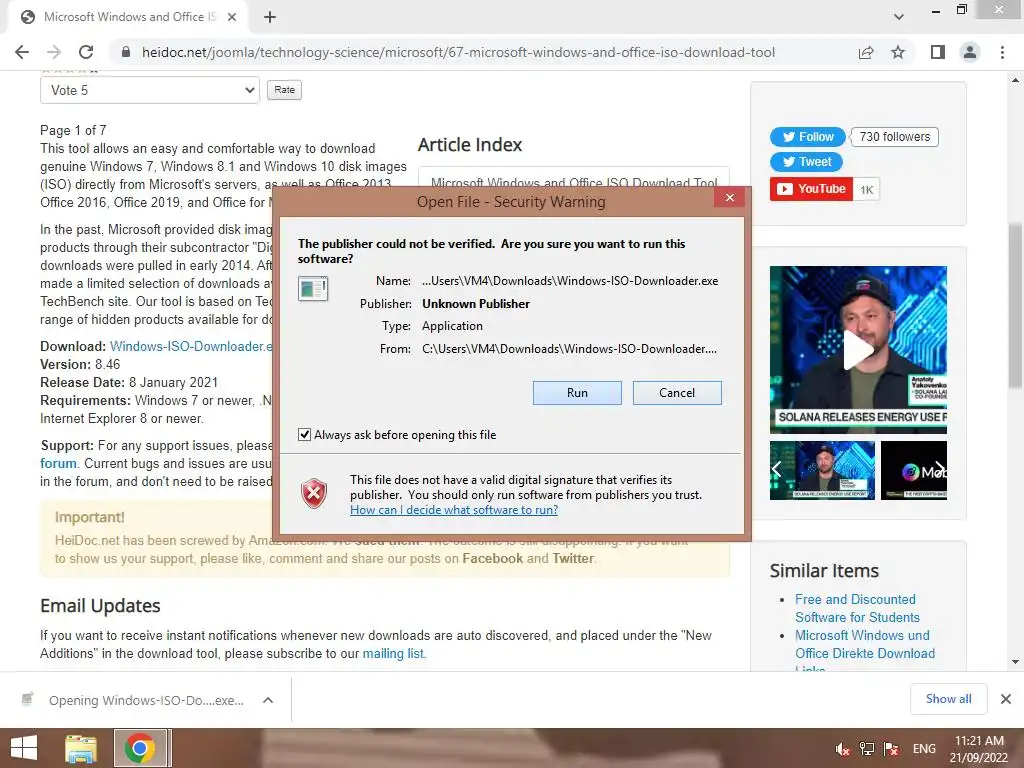Expand the Vote 5 rating dropdown
This screenshot has height=768, width=1024.
(x=150, y=90)
